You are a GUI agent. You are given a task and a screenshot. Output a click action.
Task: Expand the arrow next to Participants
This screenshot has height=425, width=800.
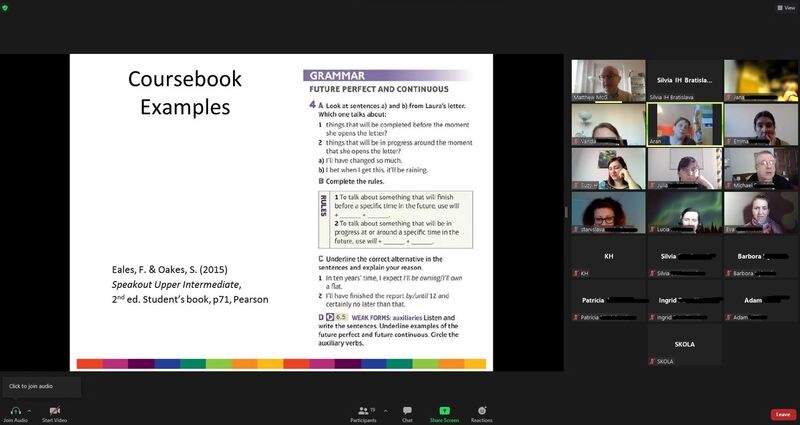(x=385, y=410)
